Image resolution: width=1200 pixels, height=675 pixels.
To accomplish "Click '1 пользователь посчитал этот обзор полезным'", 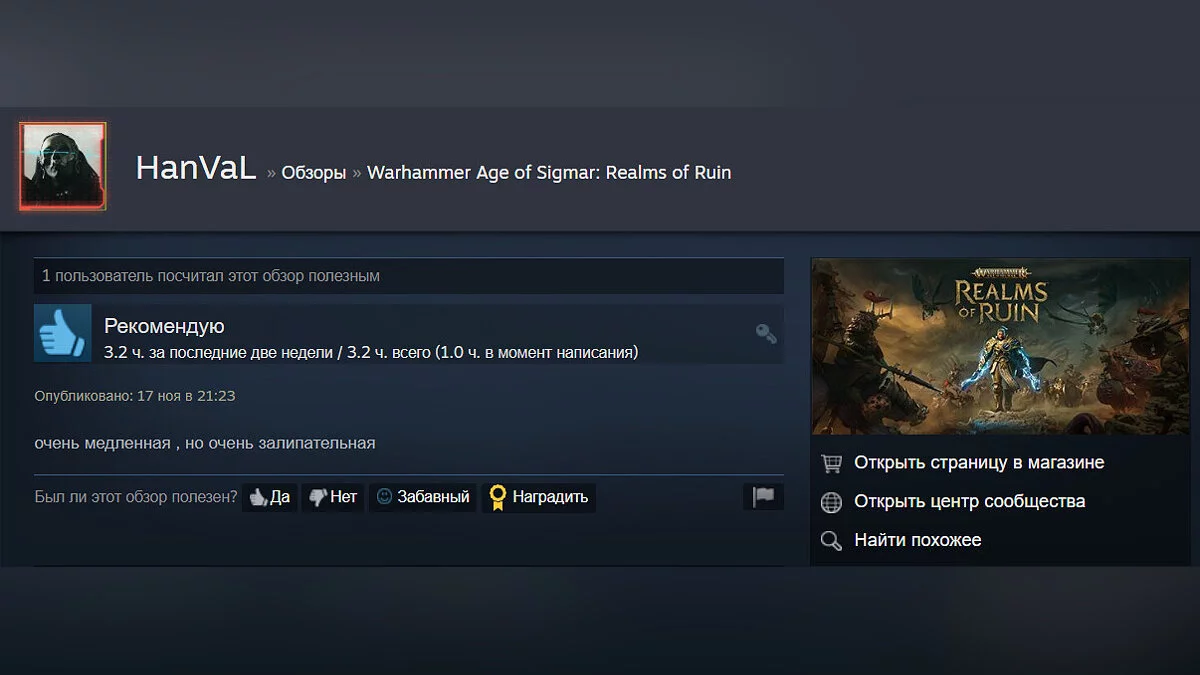I will click(211, 276).
